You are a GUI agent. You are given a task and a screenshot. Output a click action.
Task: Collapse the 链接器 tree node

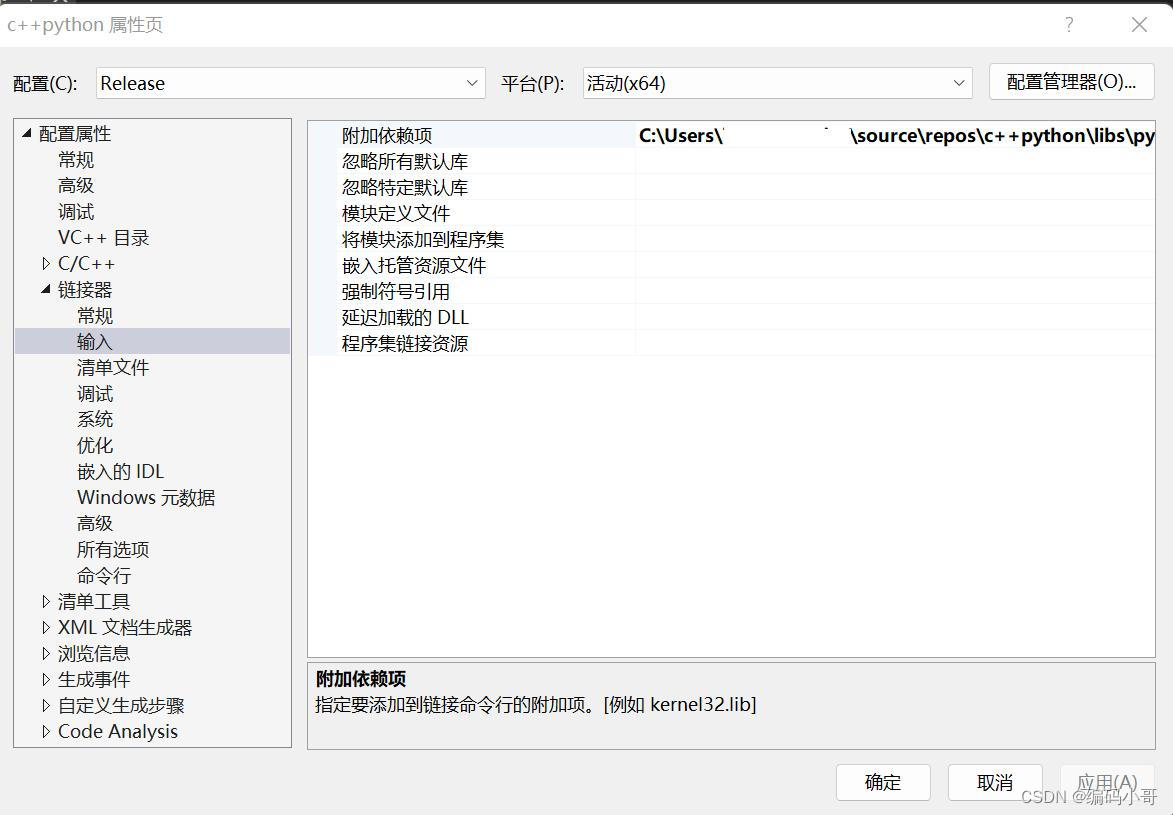(x=45, y=289)
